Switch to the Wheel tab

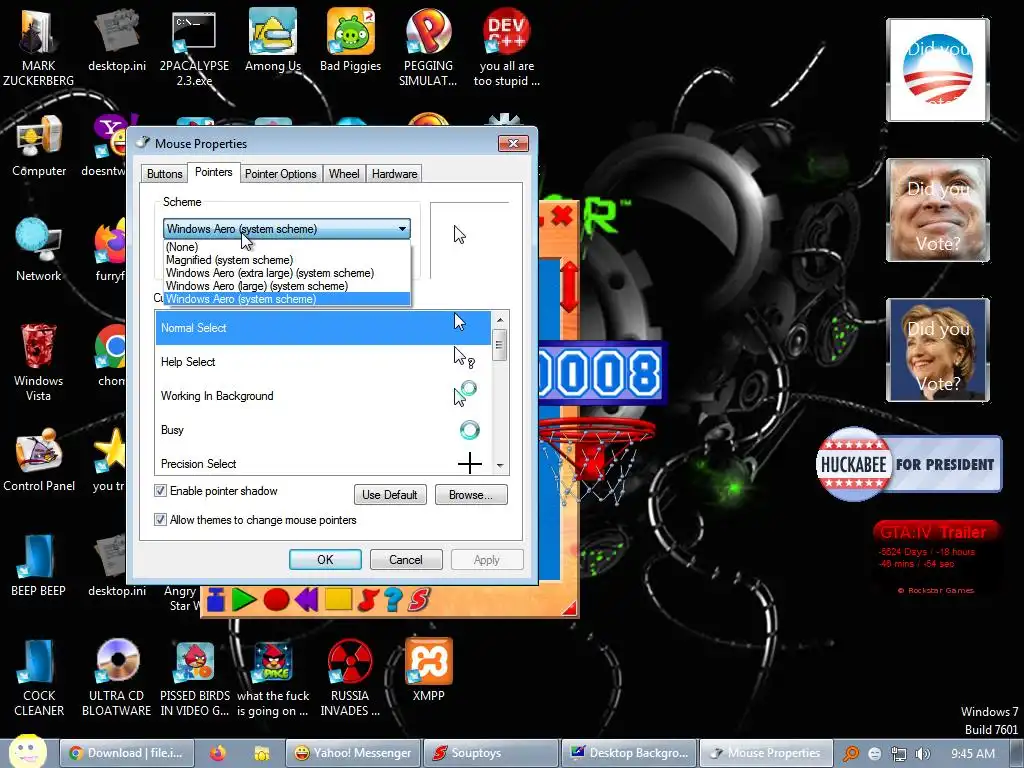pos(344,174)
